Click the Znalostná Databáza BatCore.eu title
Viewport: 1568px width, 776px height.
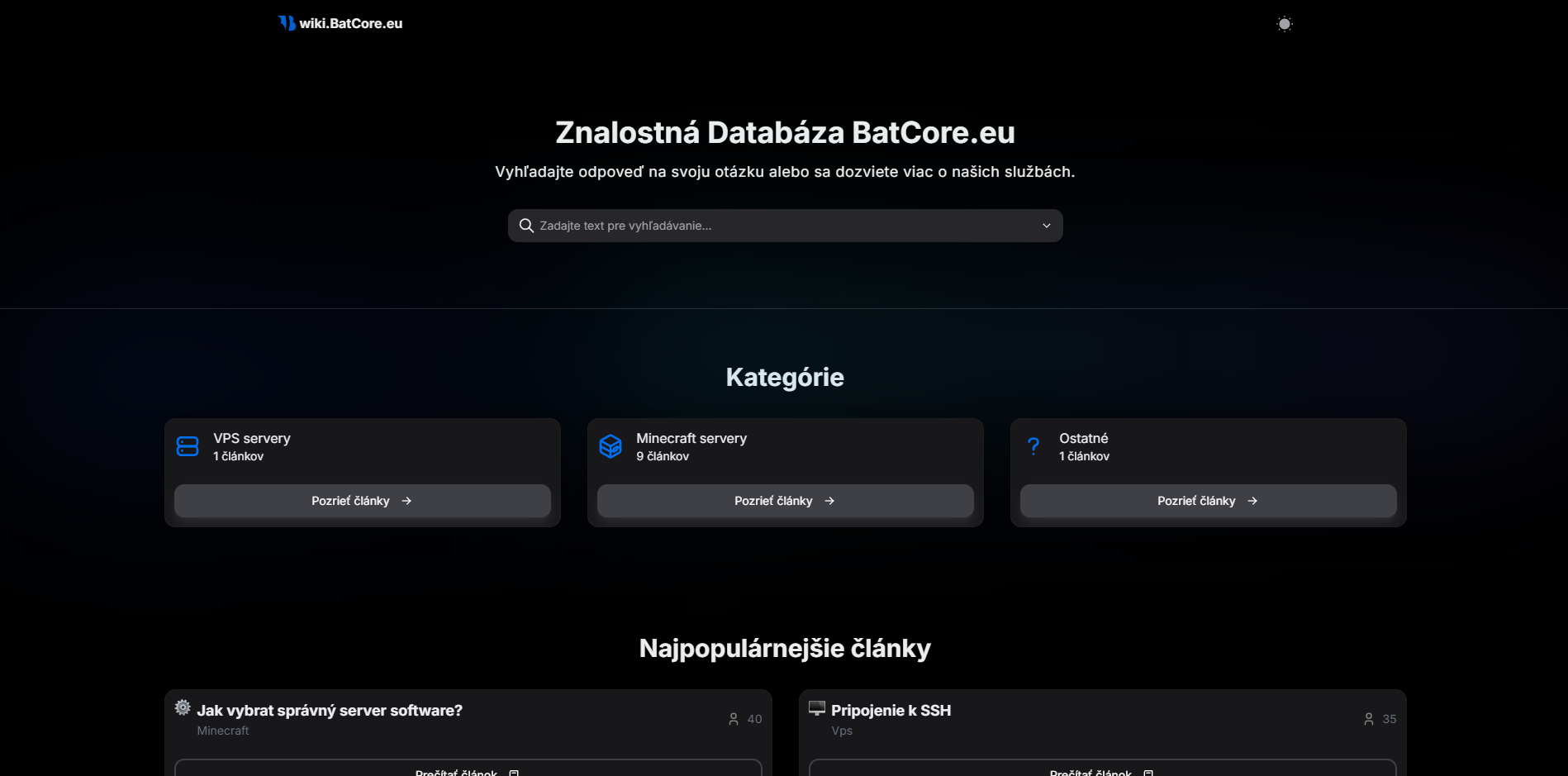coord(785,132)
